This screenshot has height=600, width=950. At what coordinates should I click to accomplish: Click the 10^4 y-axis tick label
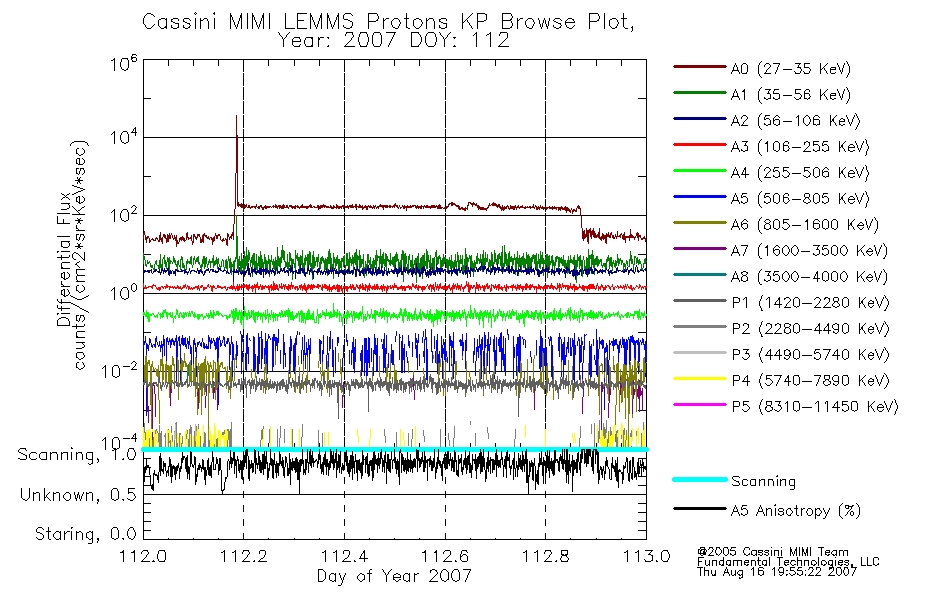[124, 138]
